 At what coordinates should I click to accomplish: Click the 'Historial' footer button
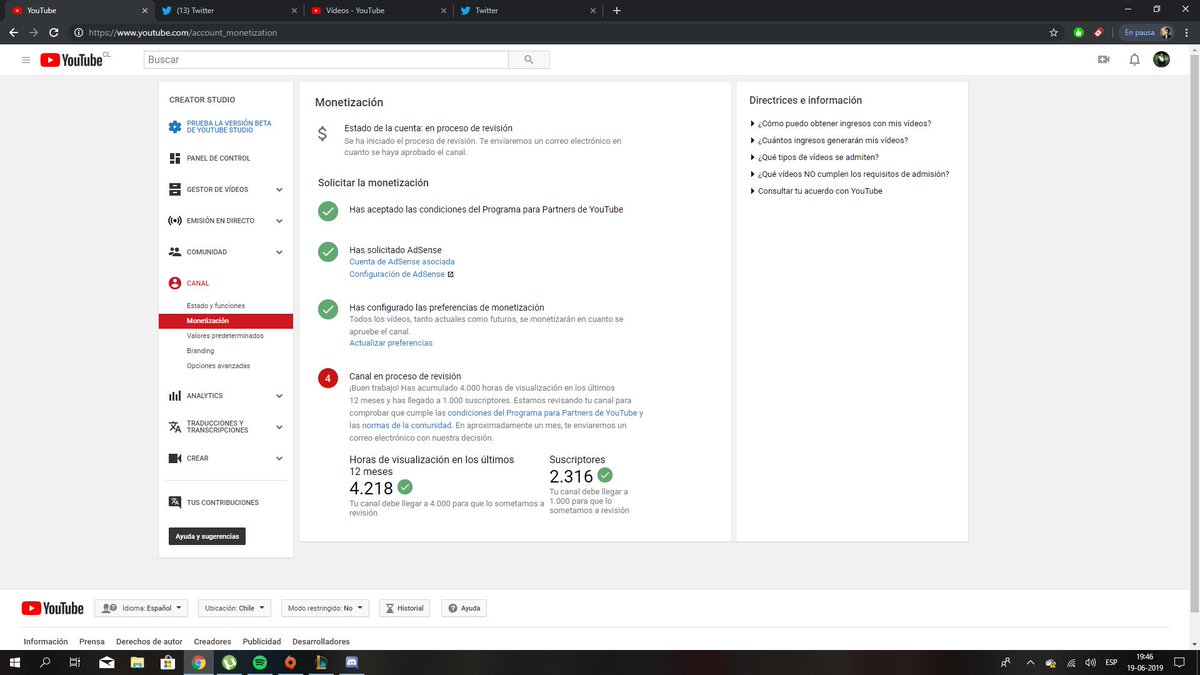click(403, 608)
